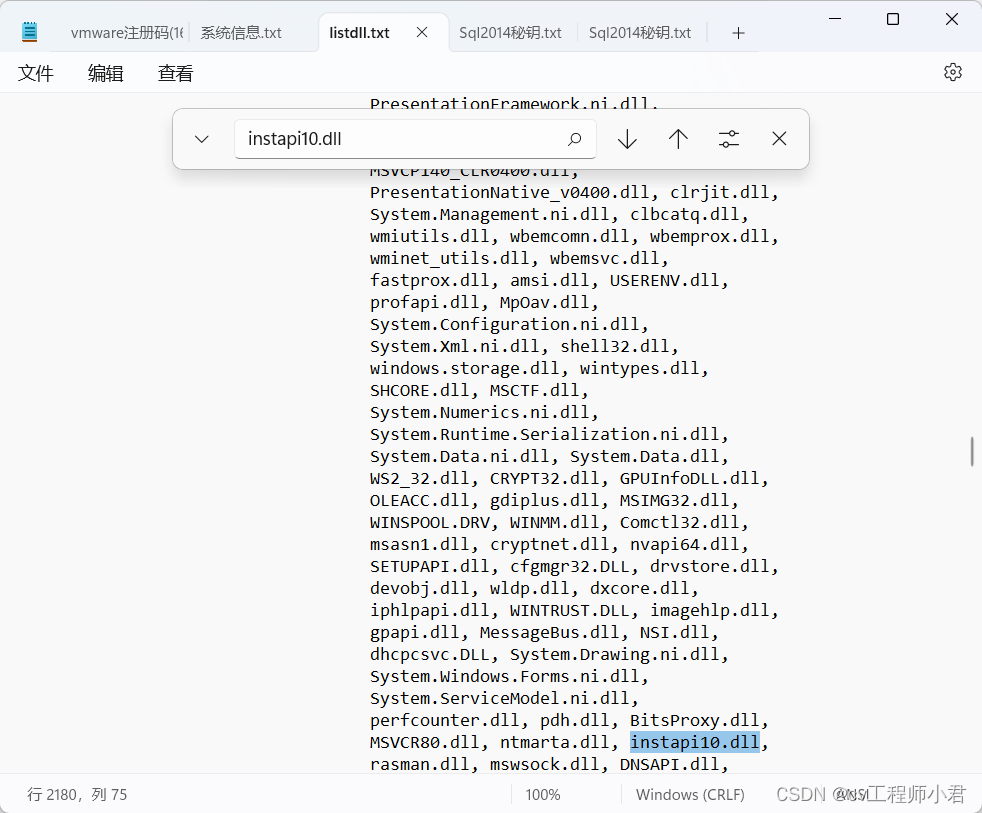Open a new tab with the plus icon
This screenshot has width=982, height=813.
738,32
